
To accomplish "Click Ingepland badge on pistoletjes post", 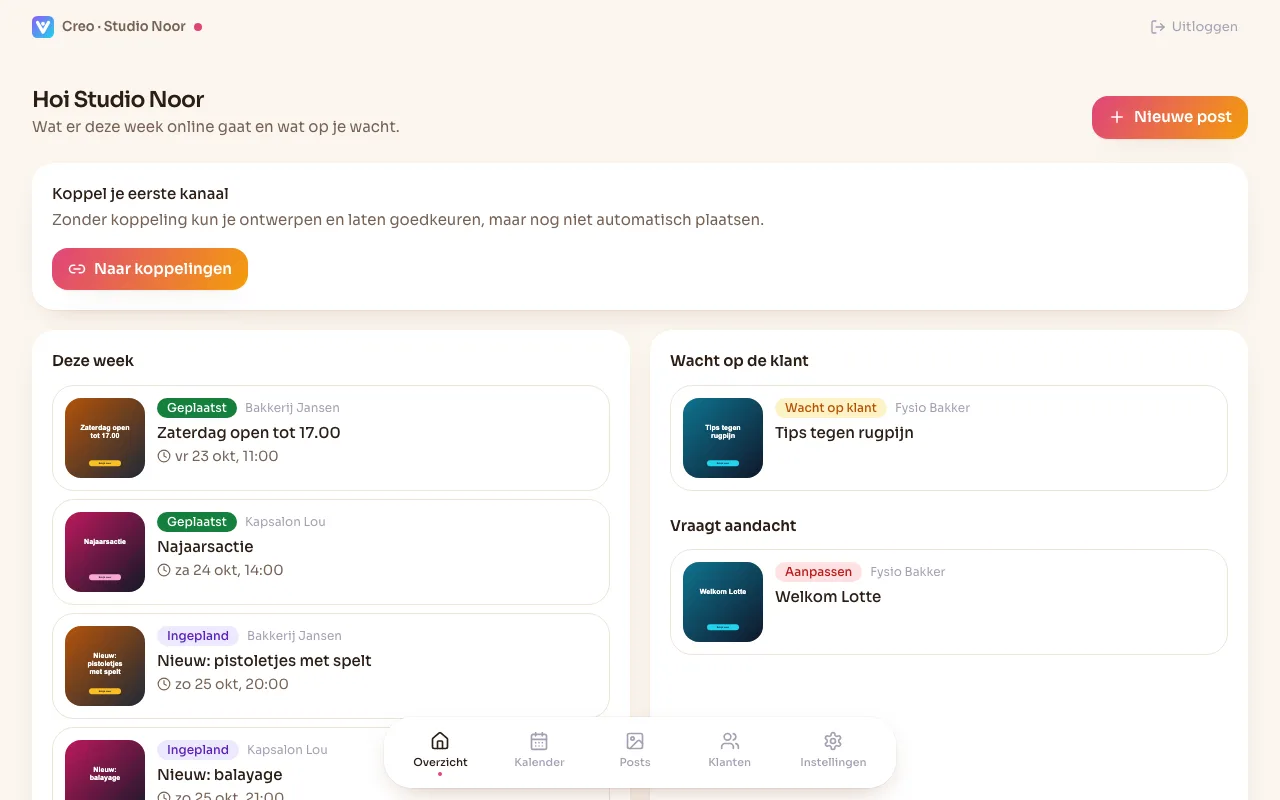I will 198,636.
